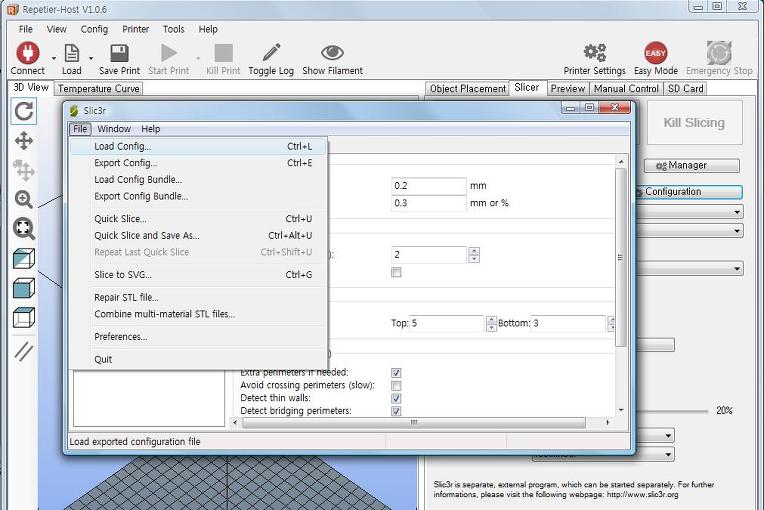Image resolution: width=764 pixels, height=510 pixels.
Task: Select the move object tool
Action: point(23,170)
